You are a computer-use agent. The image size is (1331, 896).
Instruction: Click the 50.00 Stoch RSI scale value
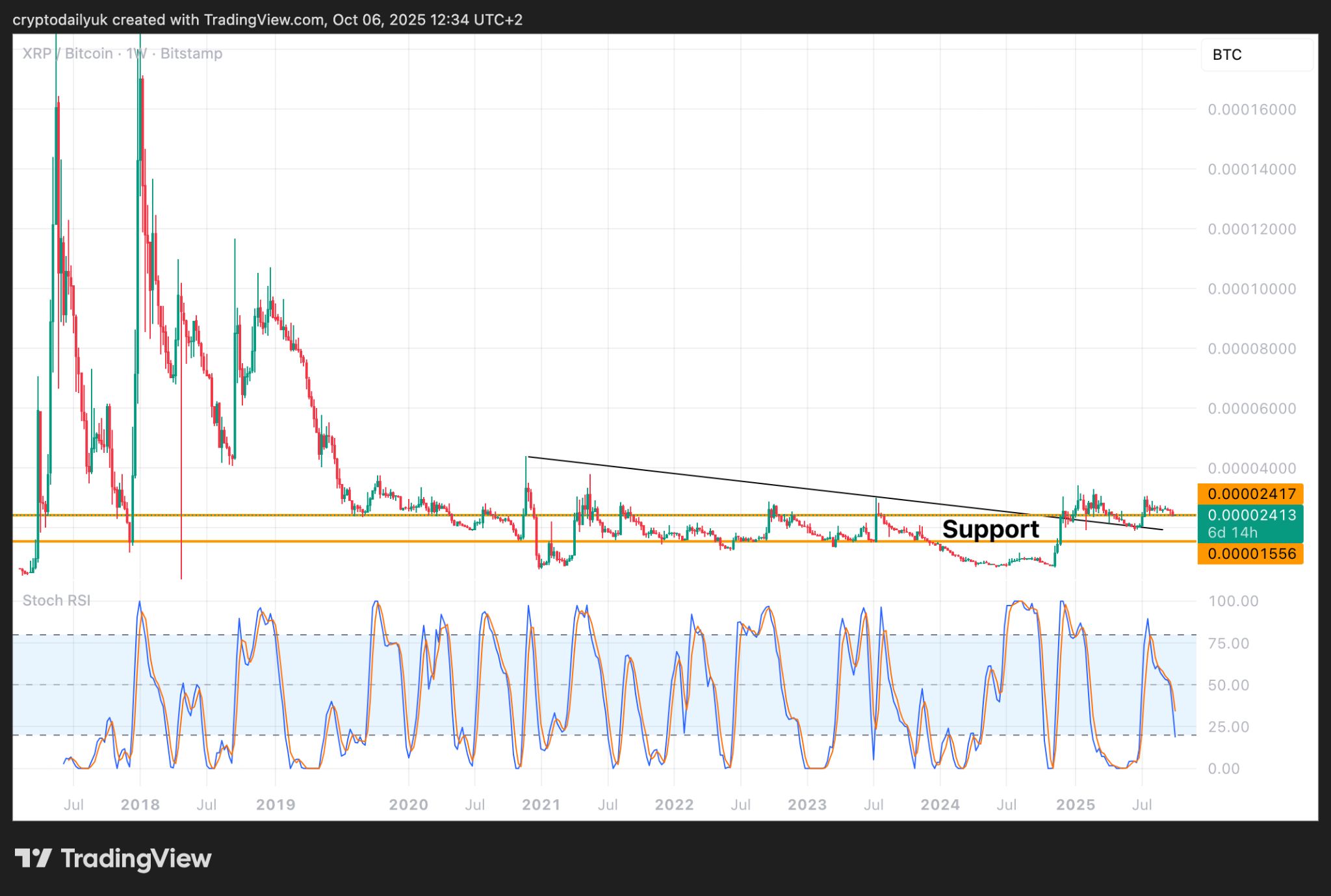[x=1228, y=685]
